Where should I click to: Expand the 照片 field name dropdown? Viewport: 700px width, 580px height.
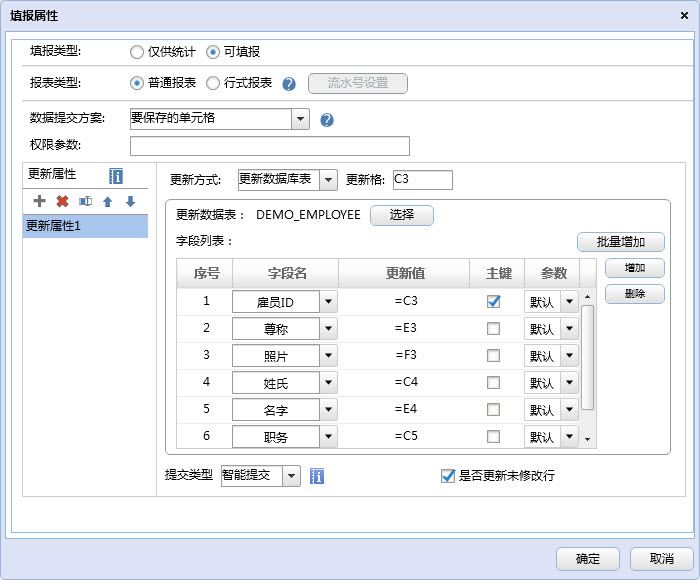click(x=328, y=356)
